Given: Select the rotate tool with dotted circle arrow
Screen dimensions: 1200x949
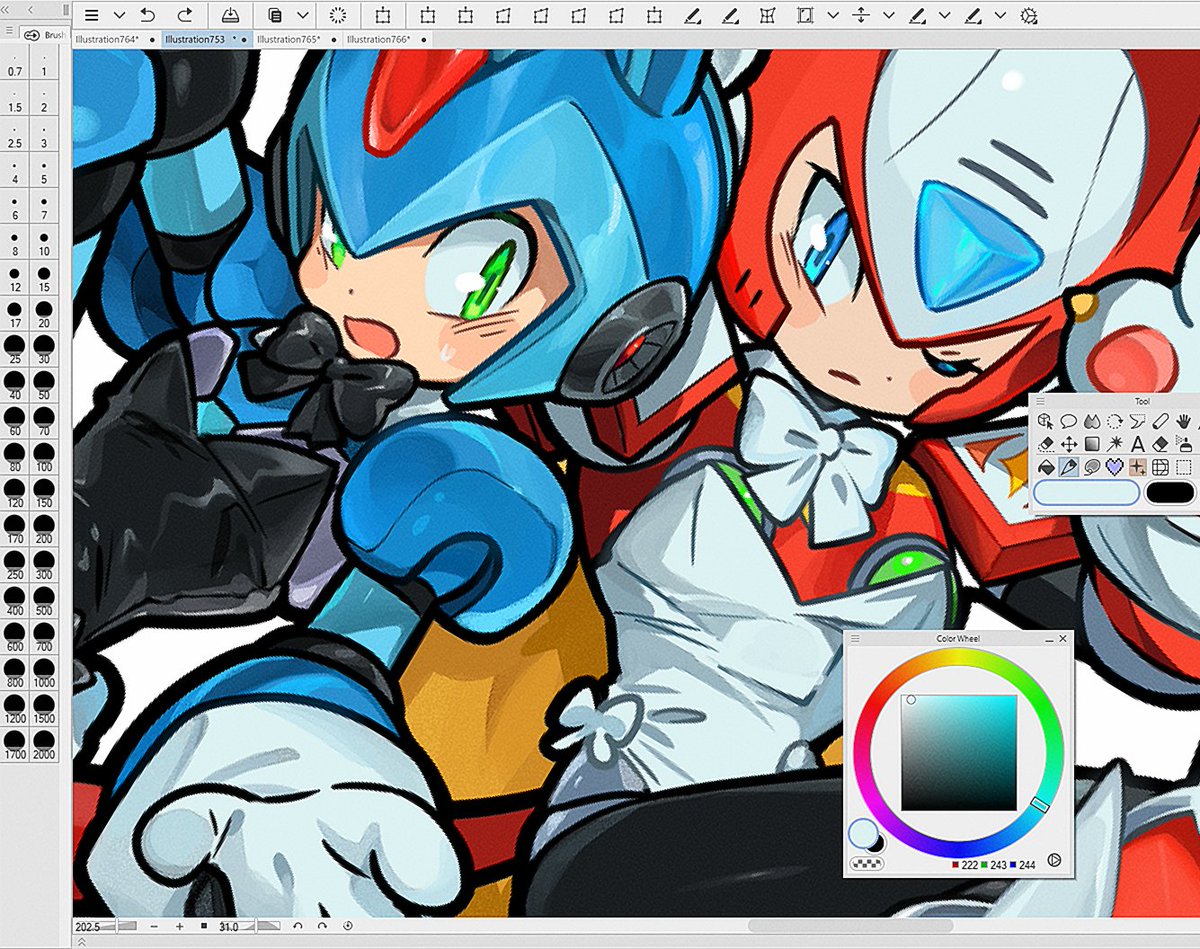Looking at the screenshot, I should (1115, 421).
